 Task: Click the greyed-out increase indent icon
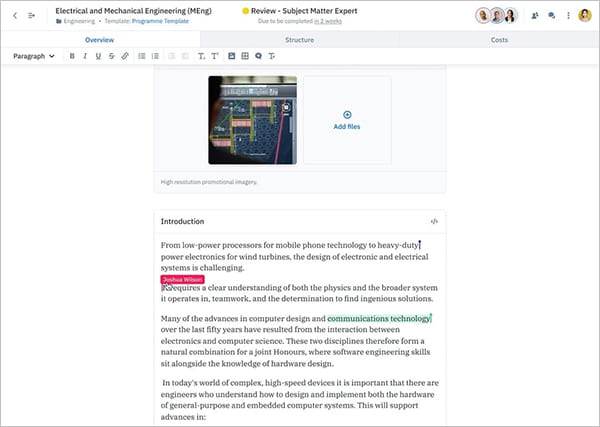pyautogui.click(x=185, y=56)
